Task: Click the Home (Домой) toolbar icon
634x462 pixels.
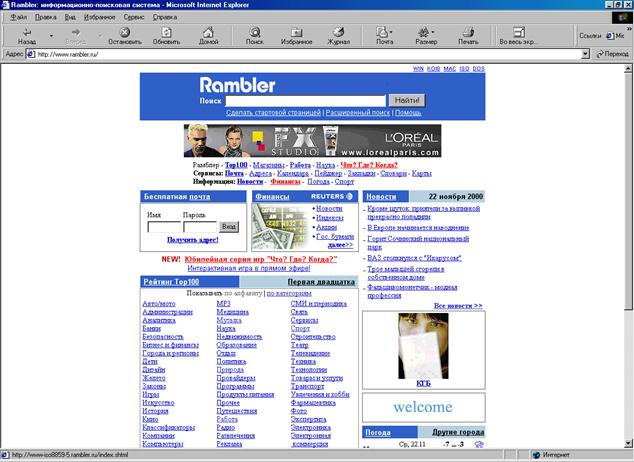Action: [x=208, y=32]
